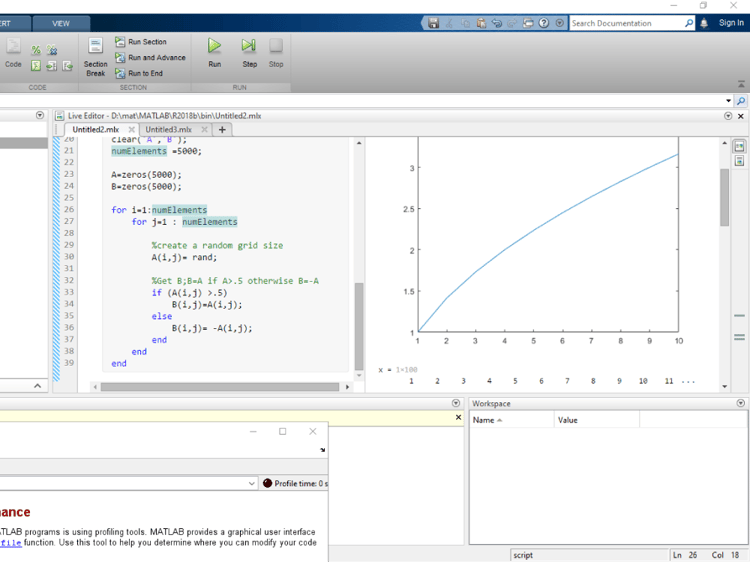Image resolution: width=750 pixels, height=562 pixels.
Task: Click the line plot in the output
Action: 548,242
